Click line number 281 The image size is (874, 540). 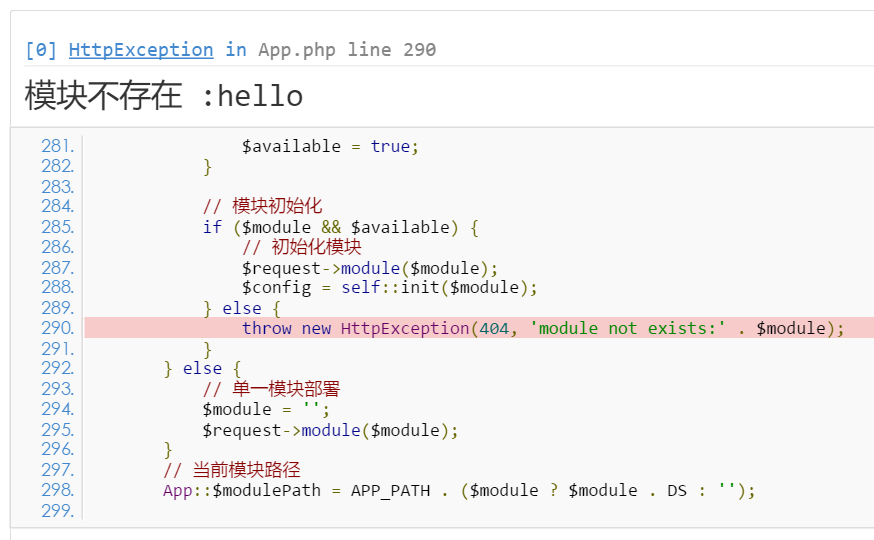click(57, 146)
